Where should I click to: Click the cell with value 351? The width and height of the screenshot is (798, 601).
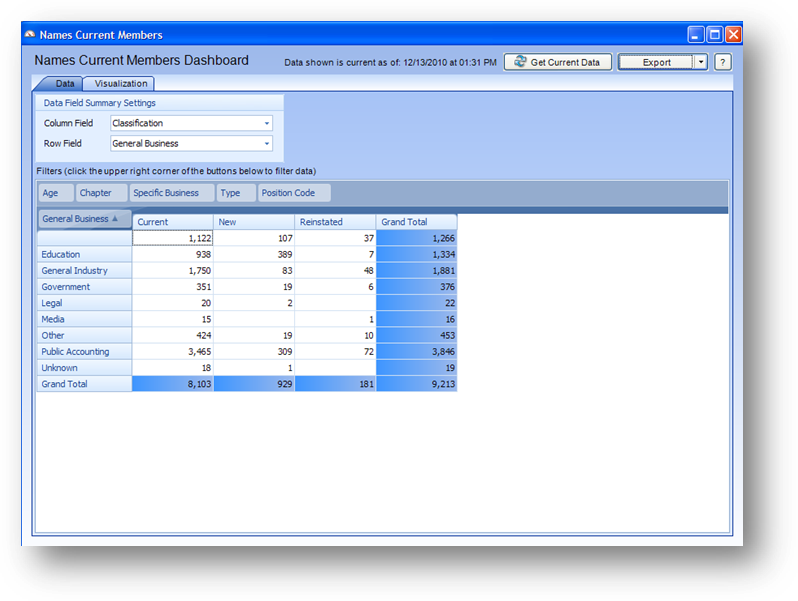[x=173, y=287]
